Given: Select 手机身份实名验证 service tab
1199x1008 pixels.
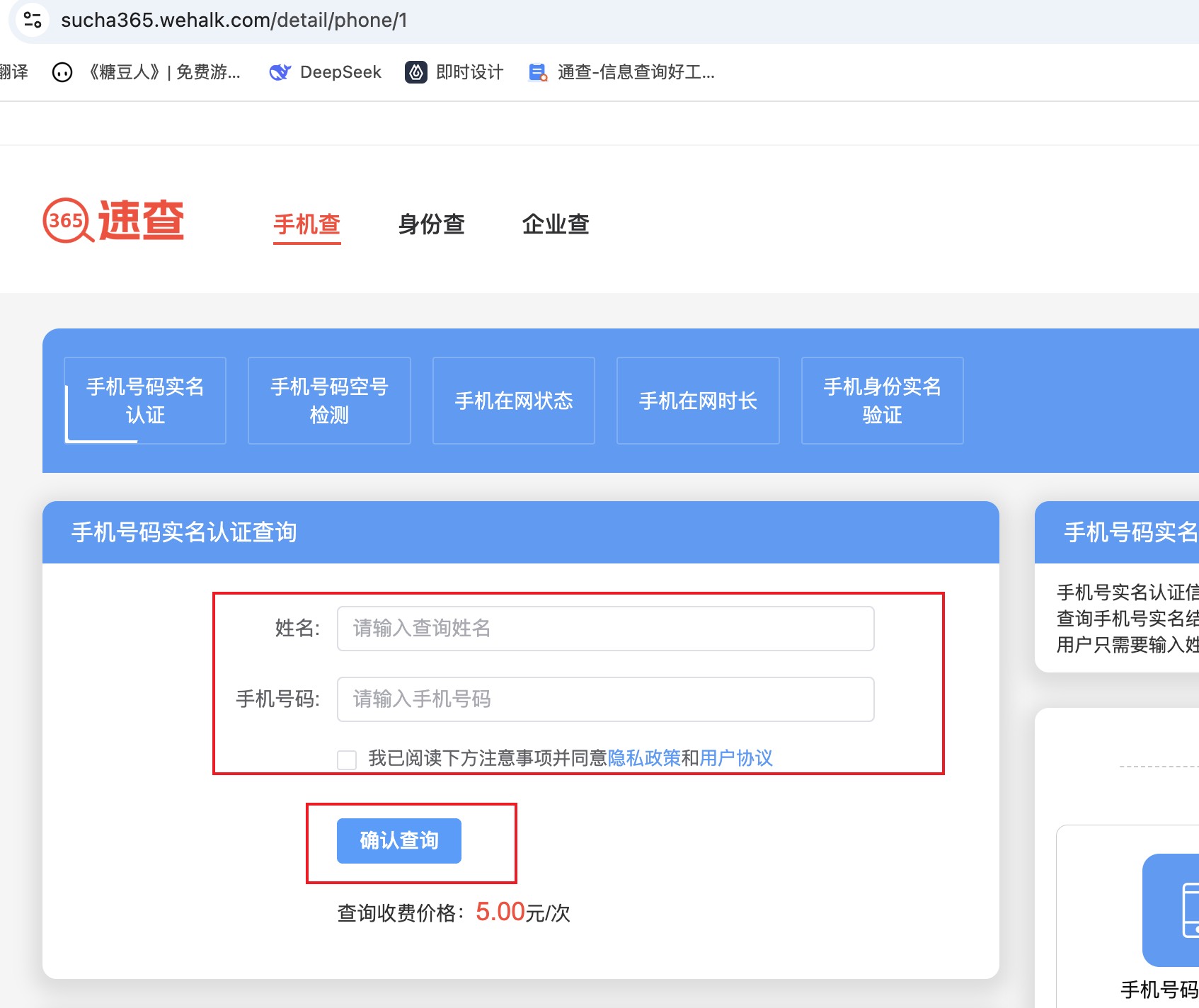Looking at the screenshot, I should click(882, 401).
